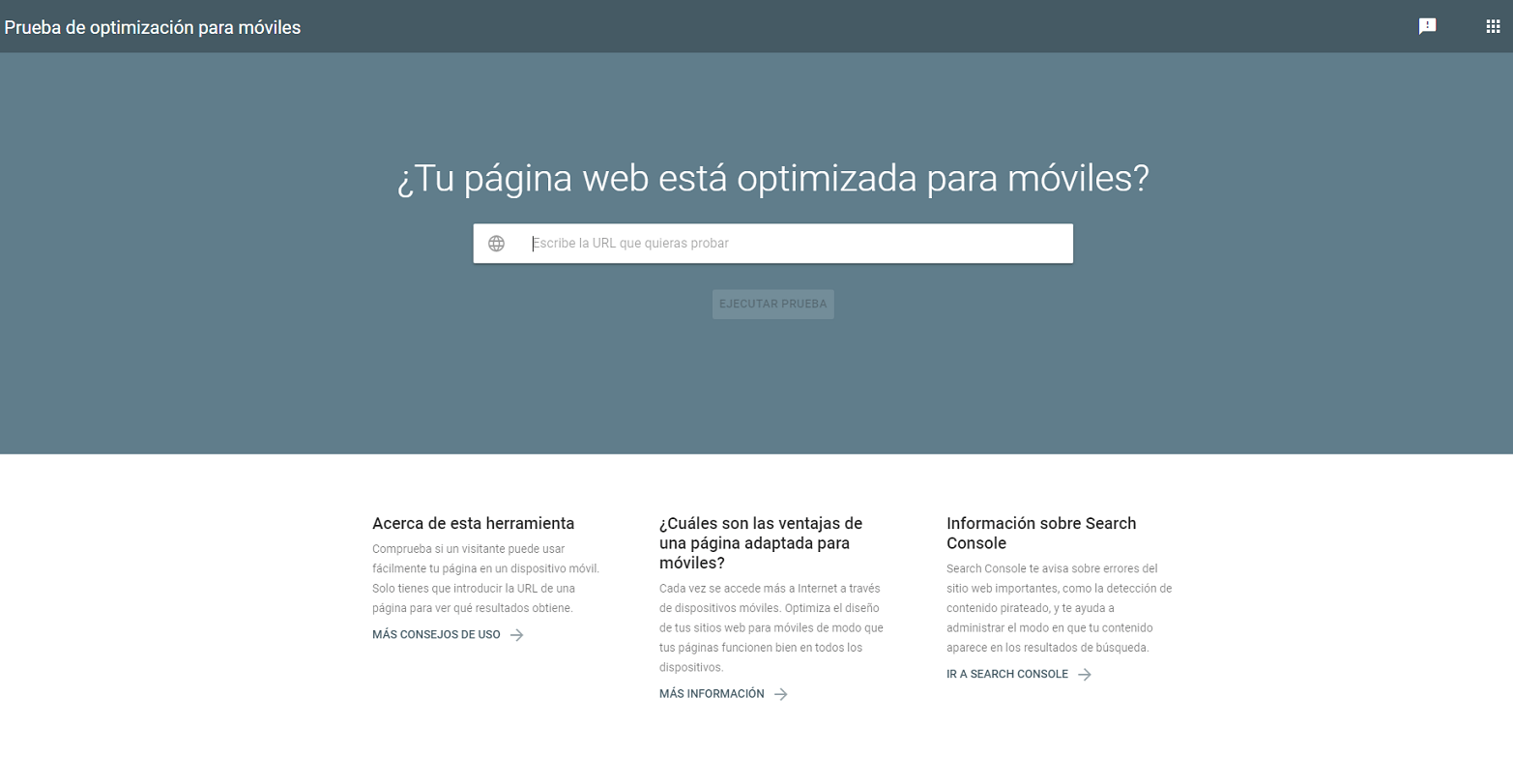Click the paragraph starting with Cada vez se accede
This screenshot has width=1513, height=784.
pos(771,627)
